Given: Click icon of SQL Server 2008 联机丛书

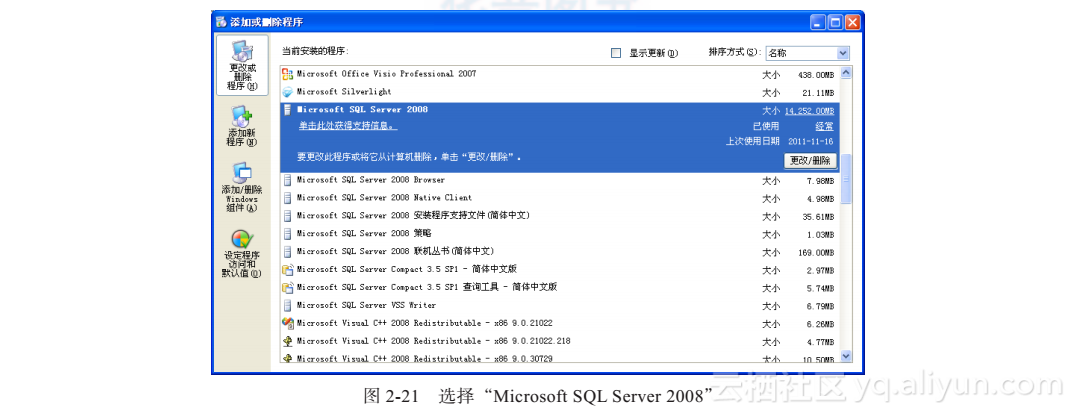Looking at the screenshot, I should (288, 252).
